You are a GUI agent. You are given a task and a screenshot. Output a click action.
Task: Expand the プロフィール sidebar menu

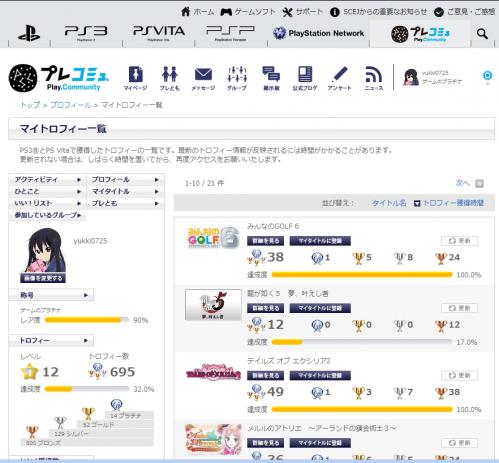pyautogui.click(x=125, y=180)
